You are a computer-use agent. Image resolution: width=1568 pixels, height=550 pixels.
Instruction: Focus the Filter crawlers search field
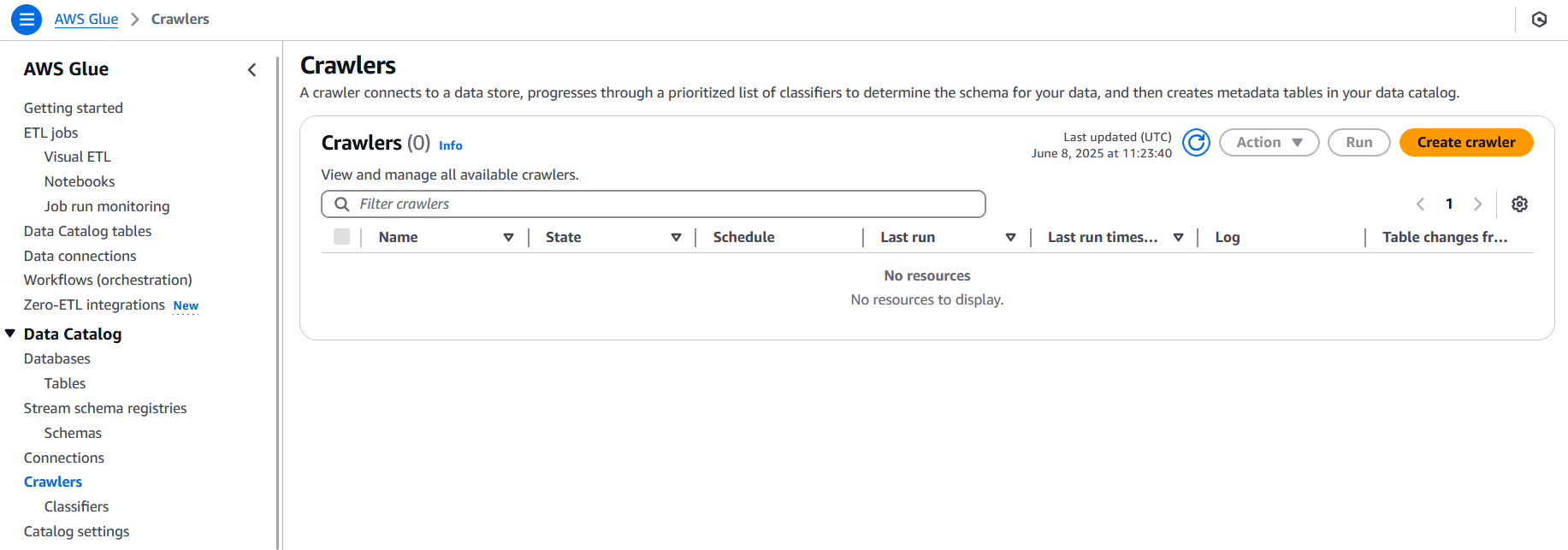[667, 204]
